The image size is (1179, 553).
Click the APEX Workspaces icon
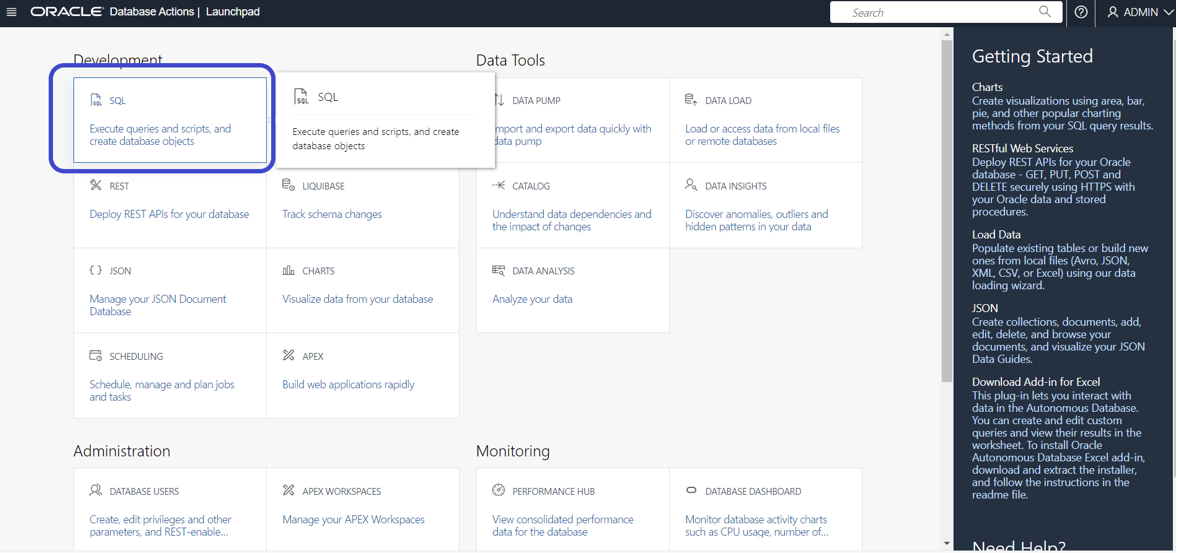(x=288, y=491)
